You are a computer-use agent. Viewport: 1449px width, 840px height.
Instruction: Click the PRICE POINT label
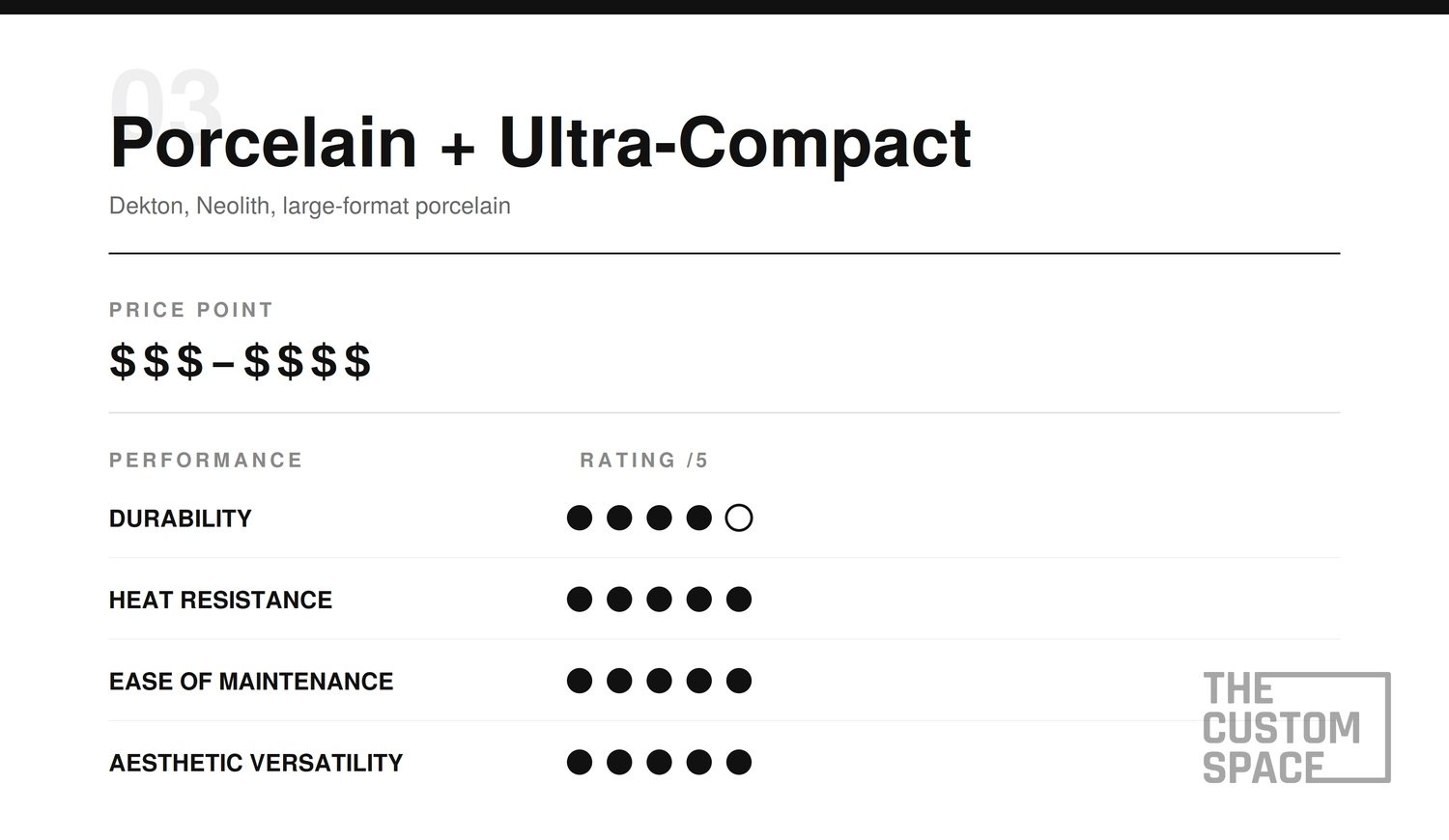191,310
